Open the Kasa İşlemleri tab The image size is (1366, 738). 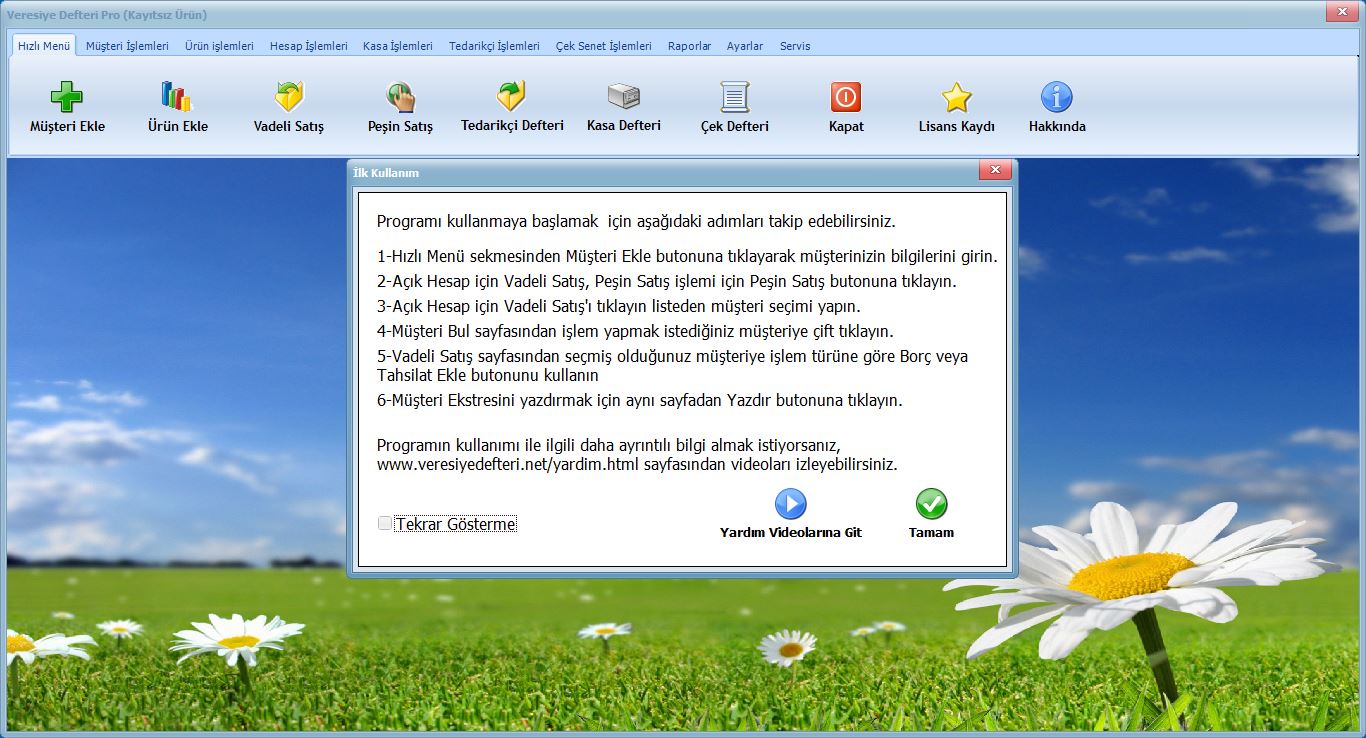point(398,46)
